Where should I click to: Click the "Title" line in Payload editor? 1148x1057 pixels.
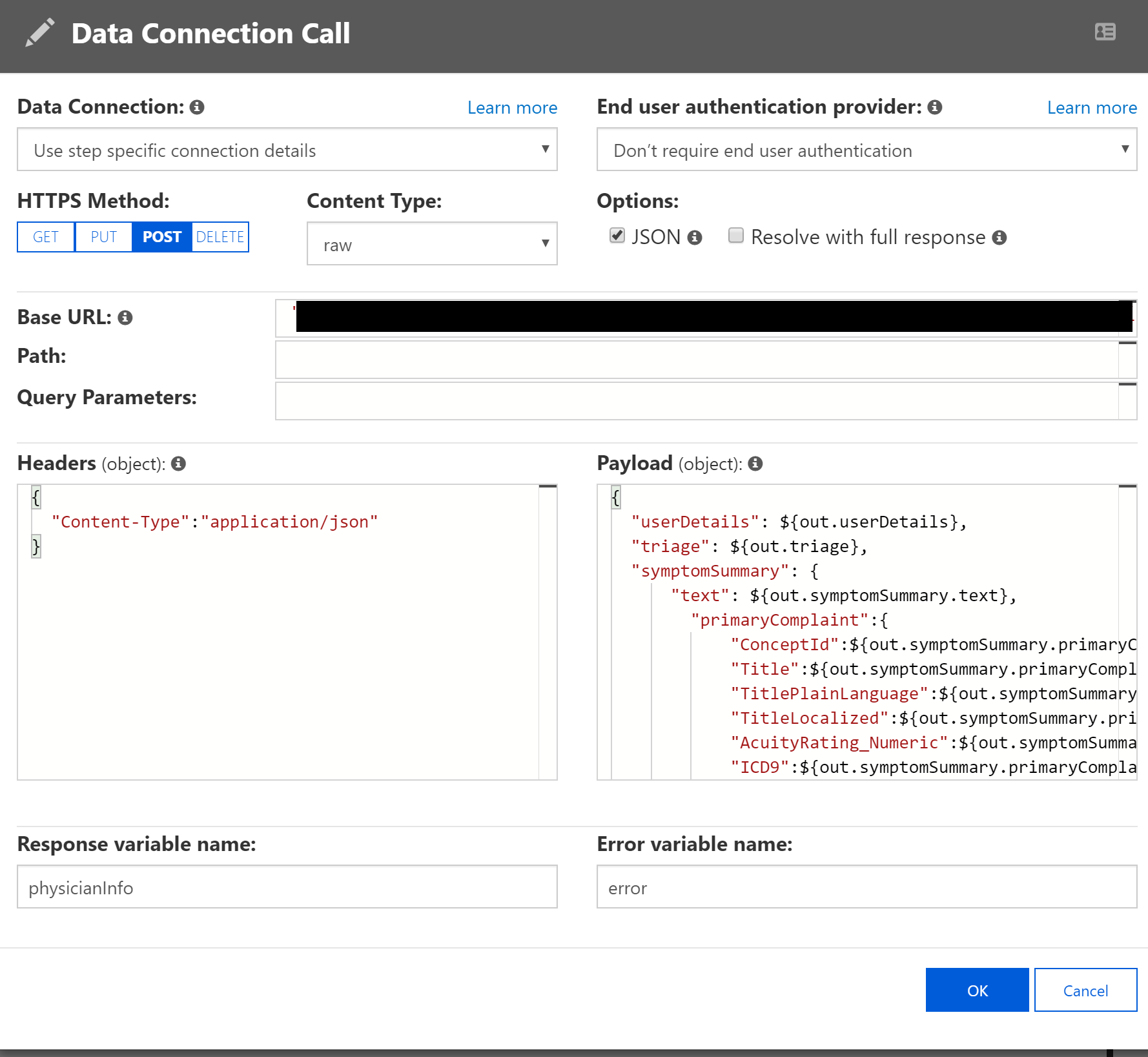click(x=933, y=669)
